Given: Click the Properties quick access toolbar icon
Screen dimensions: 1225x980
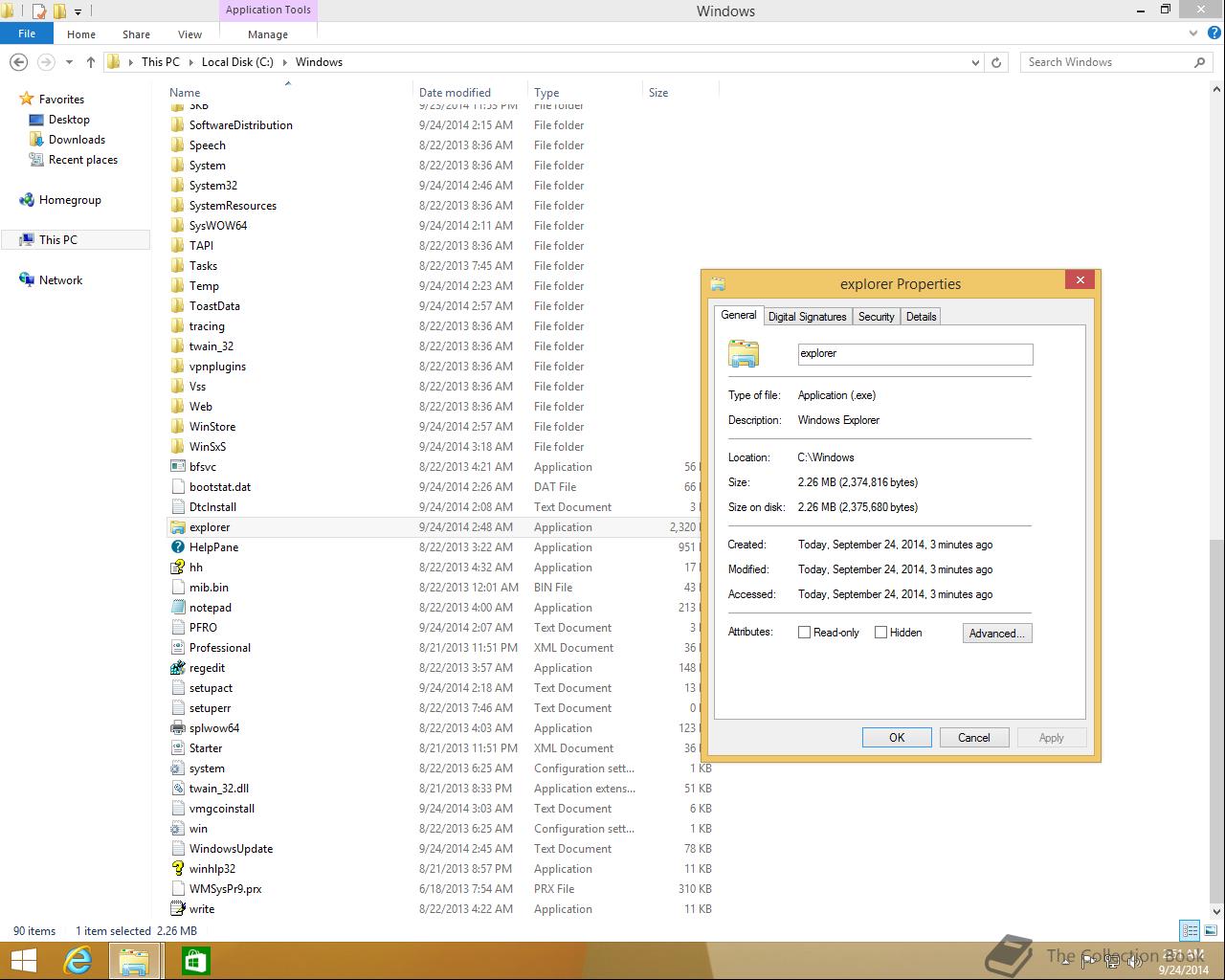Looking at the screenshot, I should (x=39, y=11).
